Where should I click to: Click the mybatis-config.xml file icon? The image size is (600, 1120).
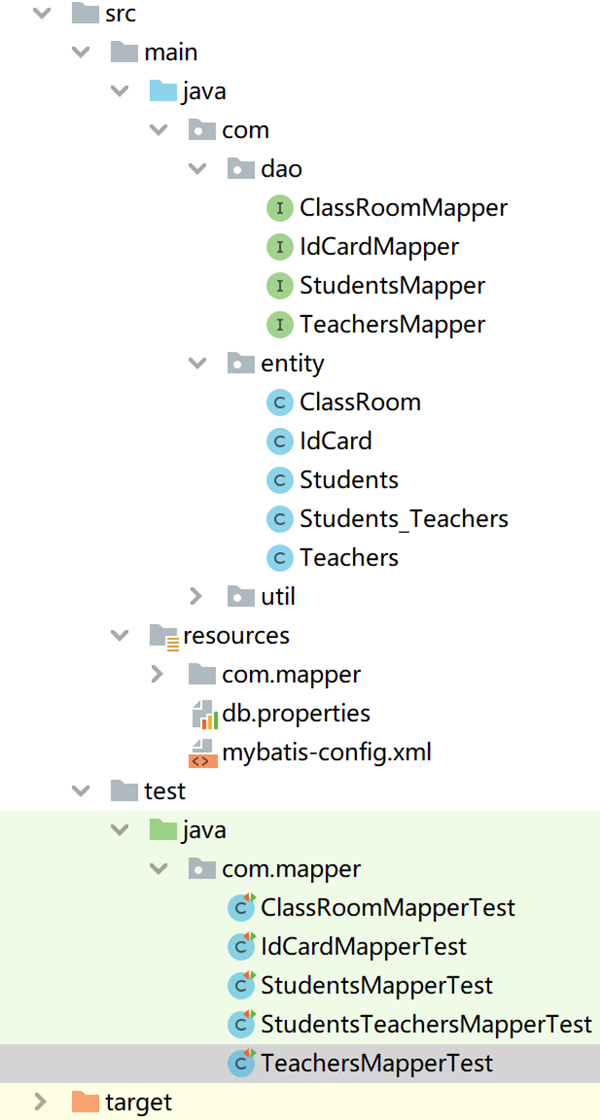pyautogui.click(x=203, y=752)
